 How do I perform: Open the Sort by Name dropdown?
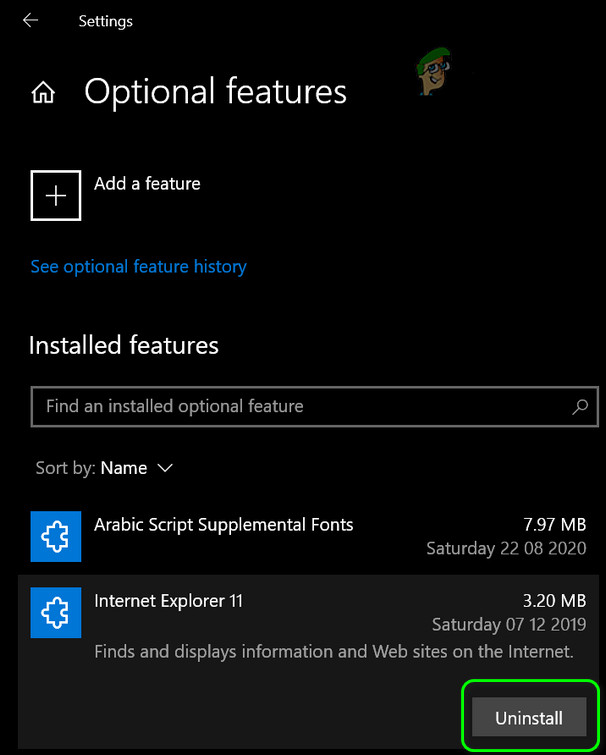[x=123, y=468]
